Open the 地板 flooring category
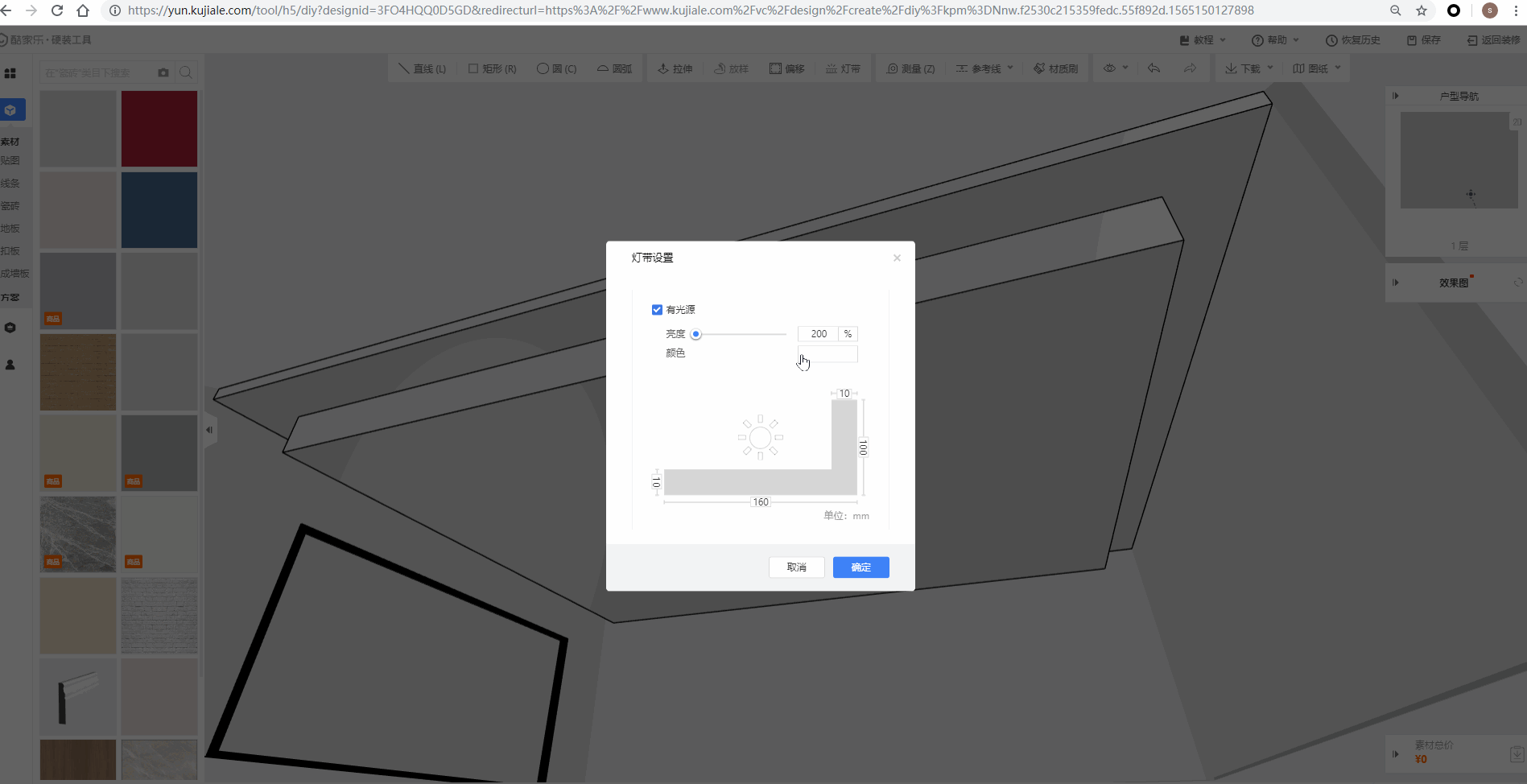Image resolution: width=1527 pixels, height=784 pixels. (10, 229)
